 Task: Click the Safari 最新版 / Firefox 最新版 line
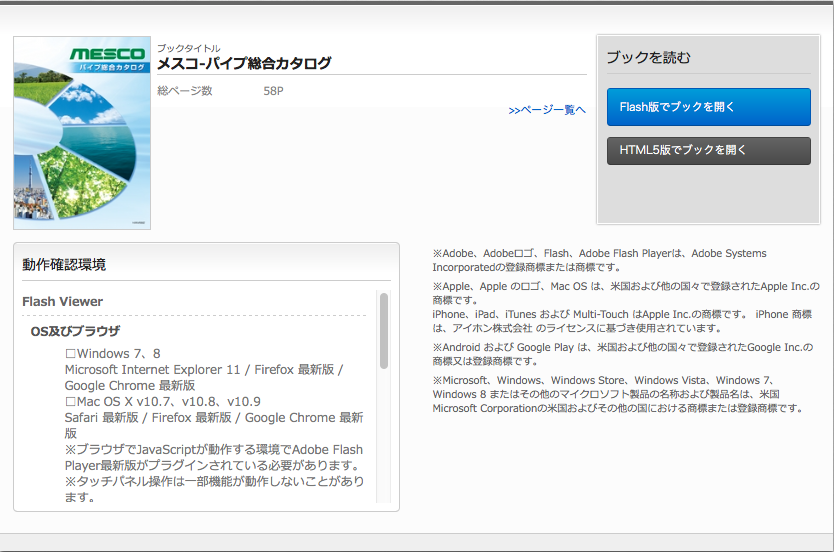click(214, 425)
